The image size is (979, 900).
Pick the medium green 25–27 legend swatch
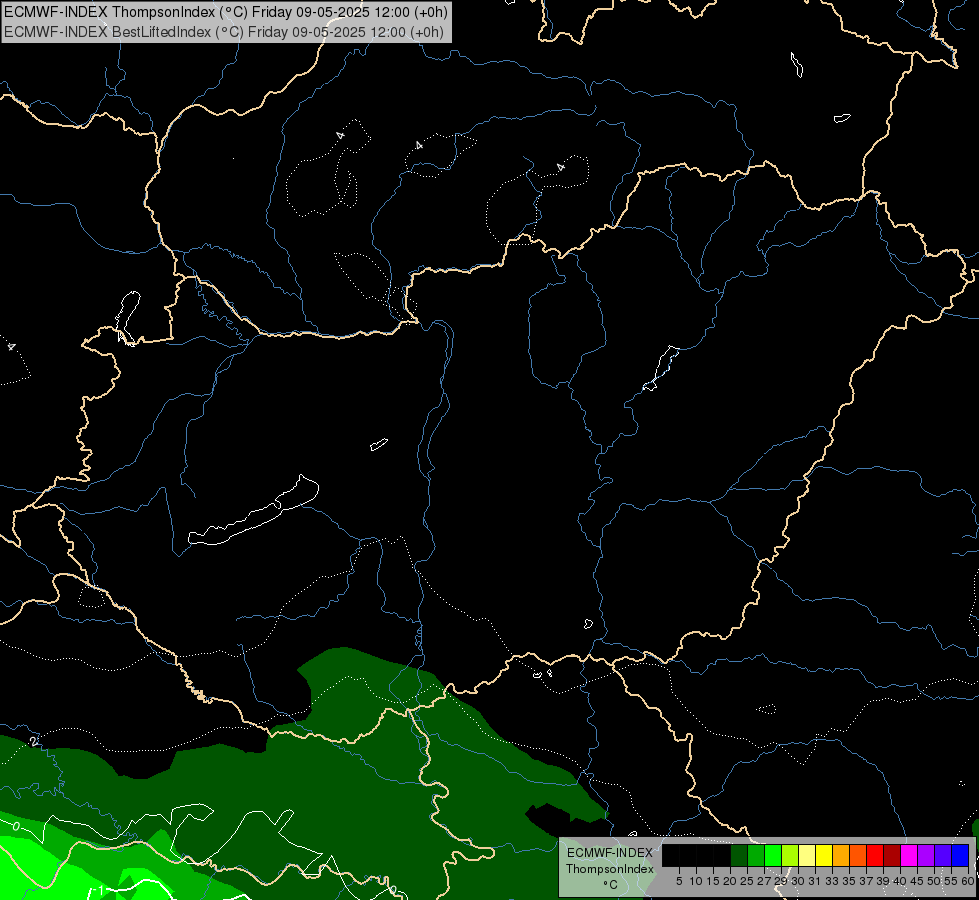tap(756, 855)
